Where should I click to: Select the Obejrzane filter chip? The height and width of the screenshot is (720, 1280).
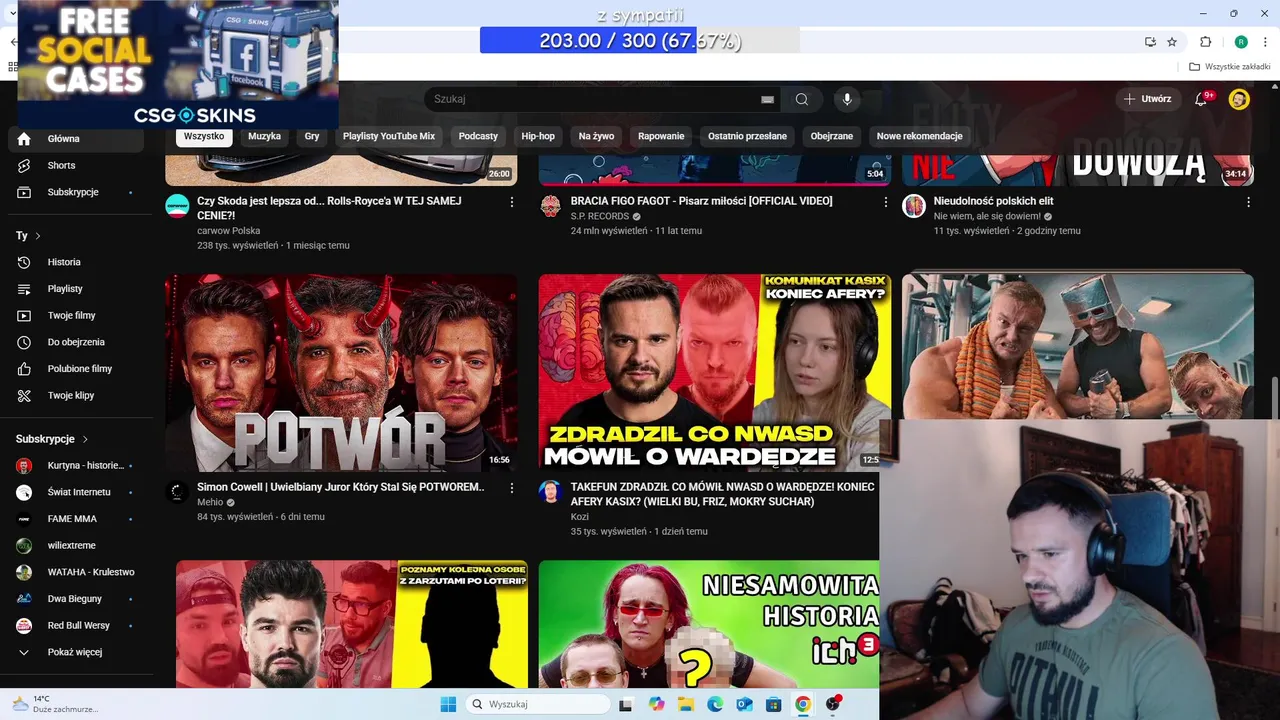pos(832,136)
